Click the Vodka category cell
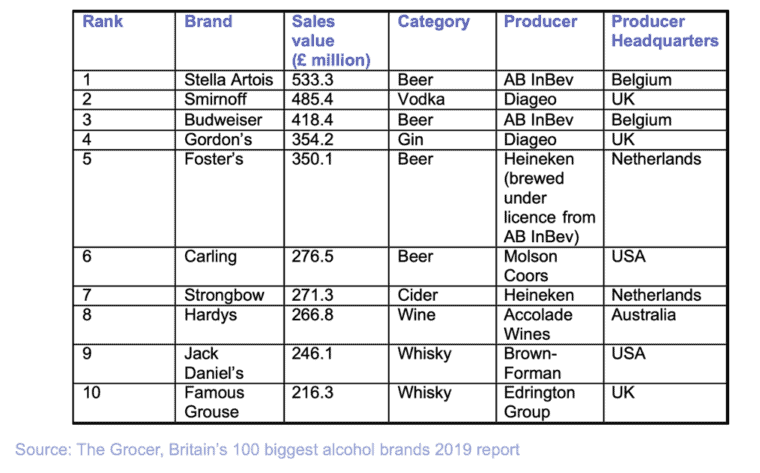This screenshot has height=473, width=760. point(421,100)
